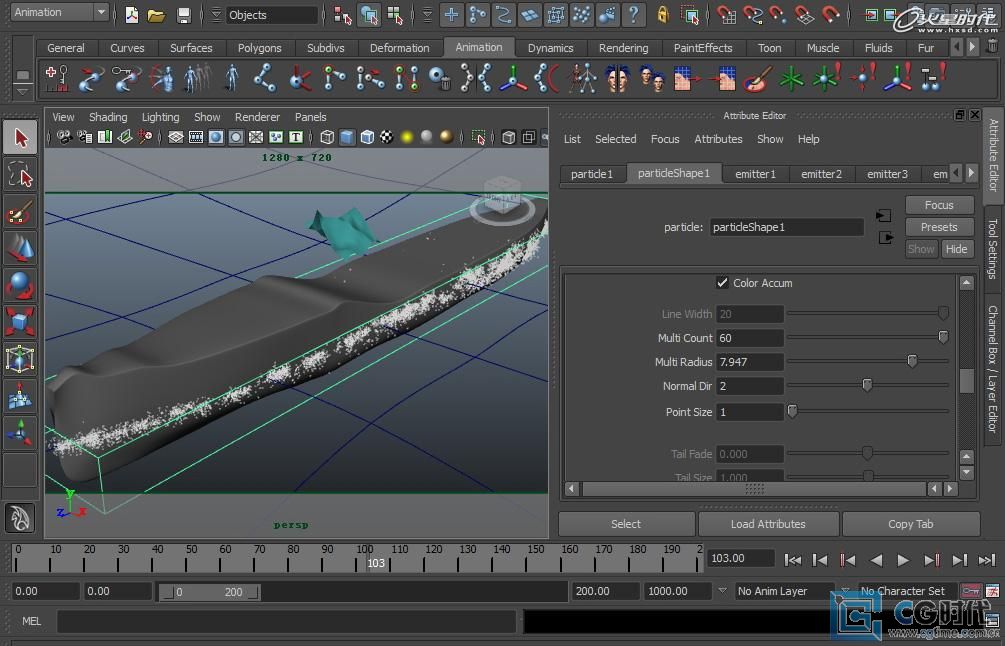The image size is (1005, 646).
Task: Open the Tool Settings side tab
Action: (992, 248)
